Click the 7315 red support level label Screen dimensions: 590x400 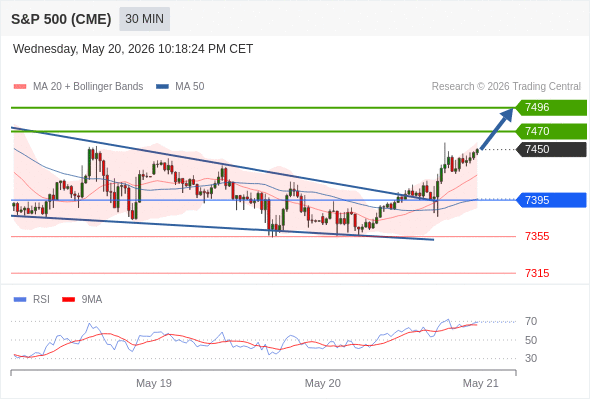[x=537, y=273]
